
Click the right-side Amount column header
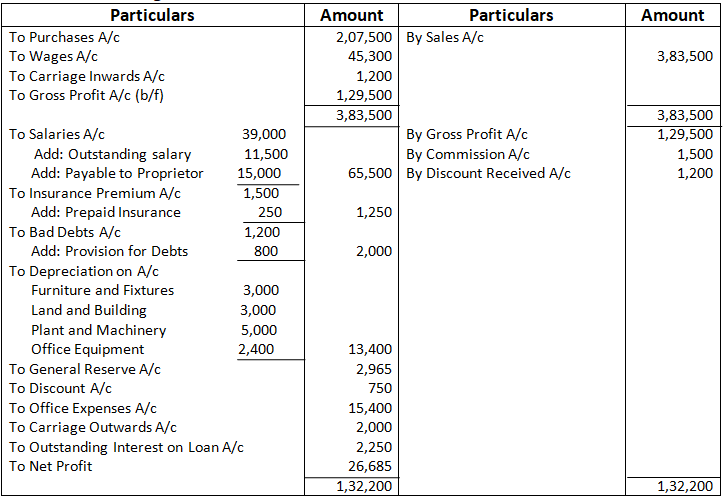[672, 15]
